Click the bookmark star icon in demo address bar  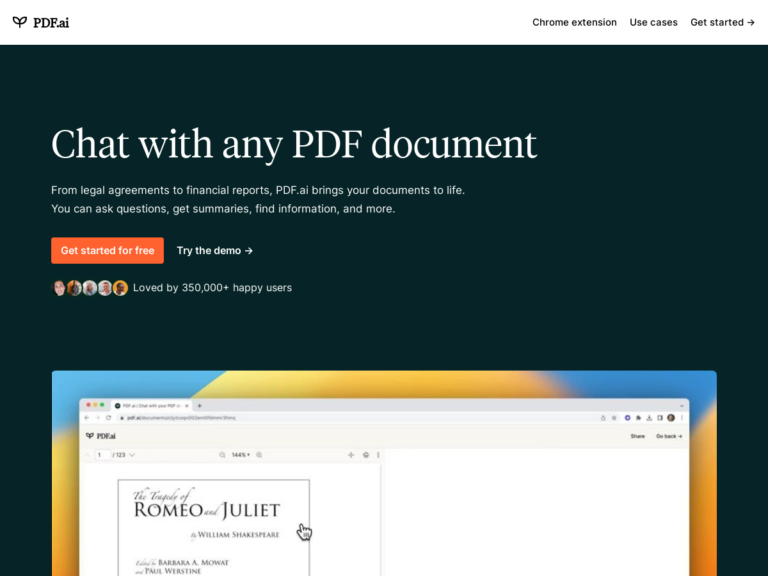[x=614, y=418]
